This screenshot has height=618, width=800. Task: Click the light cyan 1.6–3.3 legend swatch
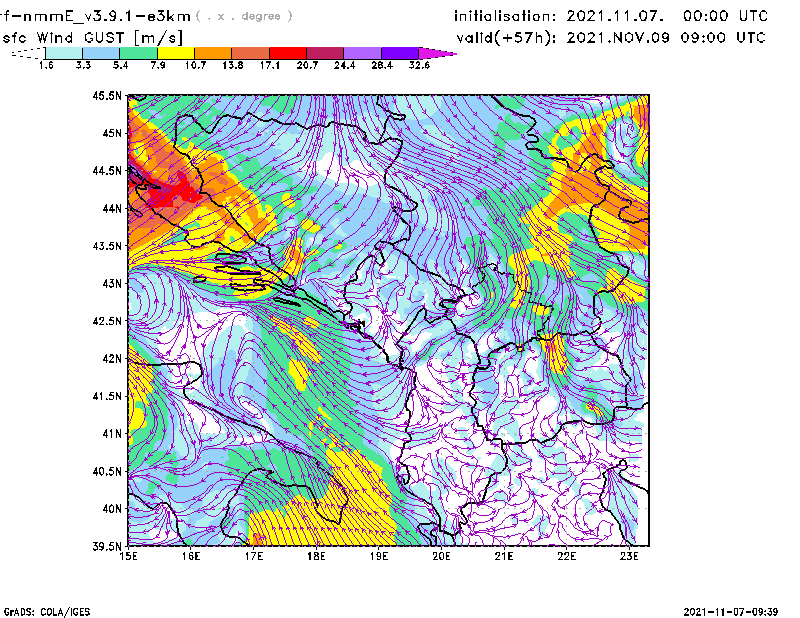pyautogui.click(x=64, y=53)
